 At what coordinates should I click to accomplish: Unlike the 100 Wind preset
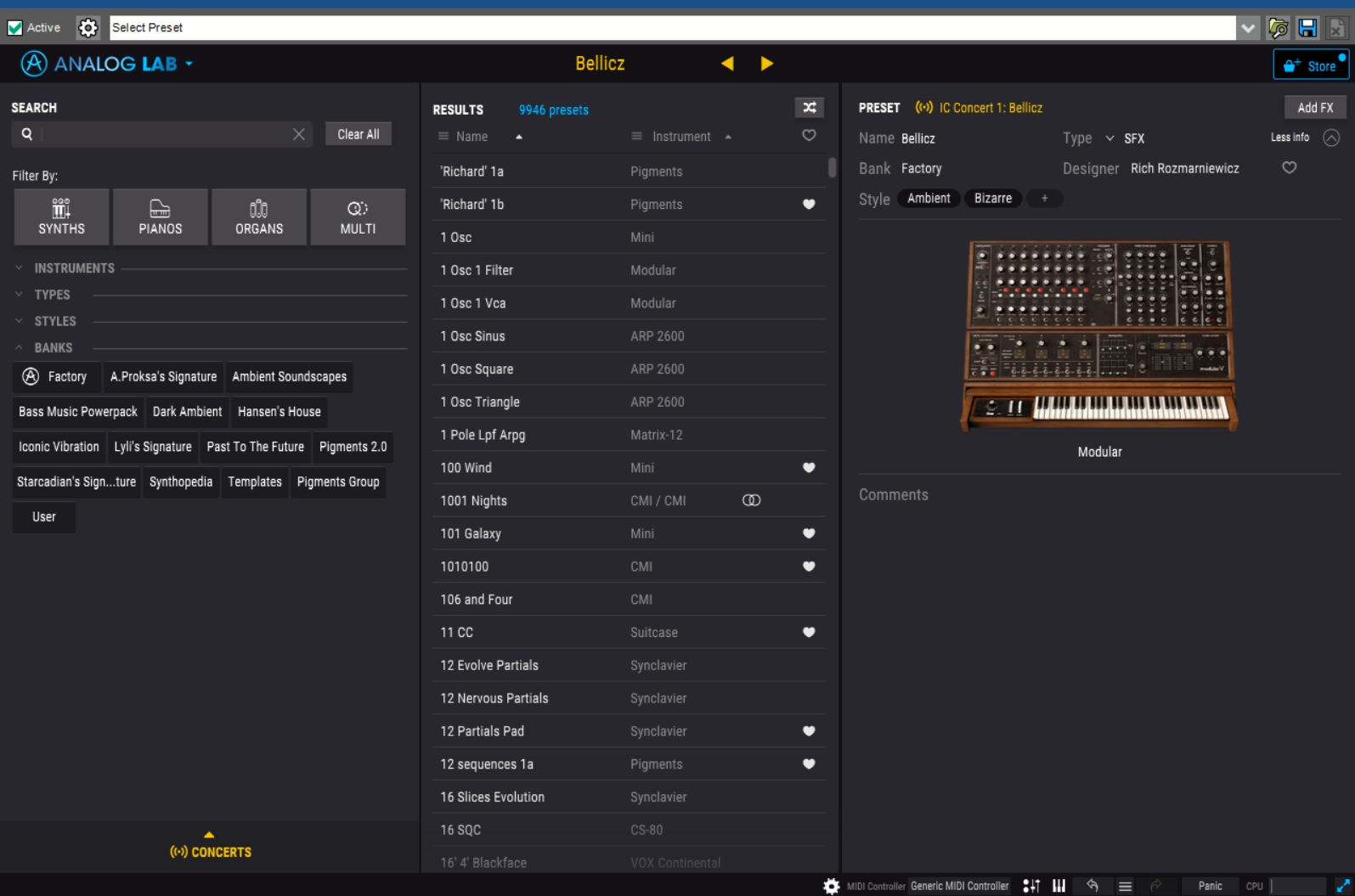810,467
